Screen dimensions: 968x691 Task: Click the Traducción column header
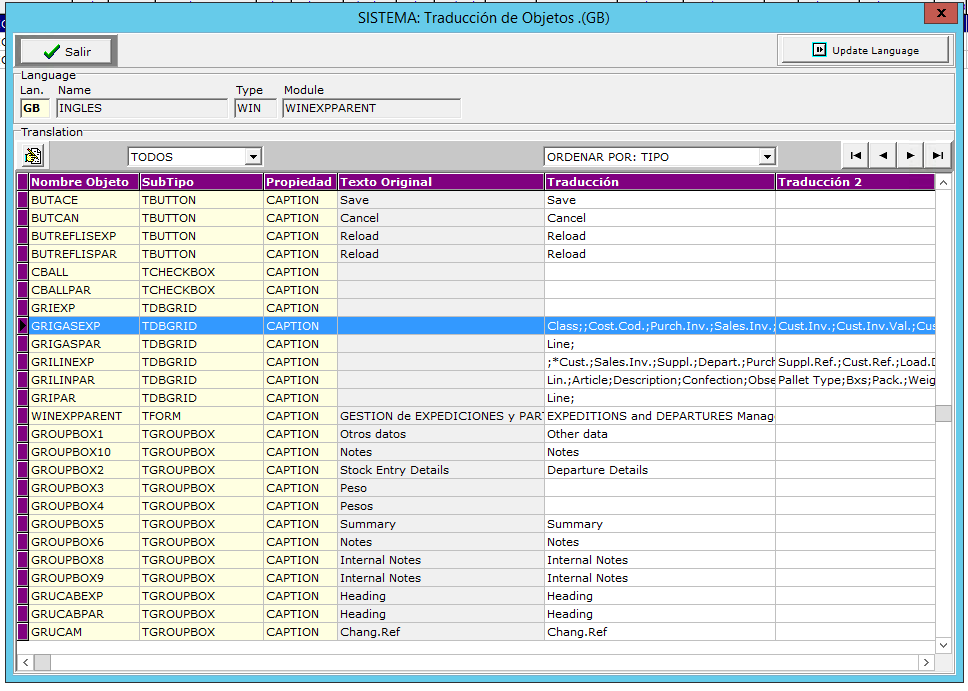pos(660,182)
